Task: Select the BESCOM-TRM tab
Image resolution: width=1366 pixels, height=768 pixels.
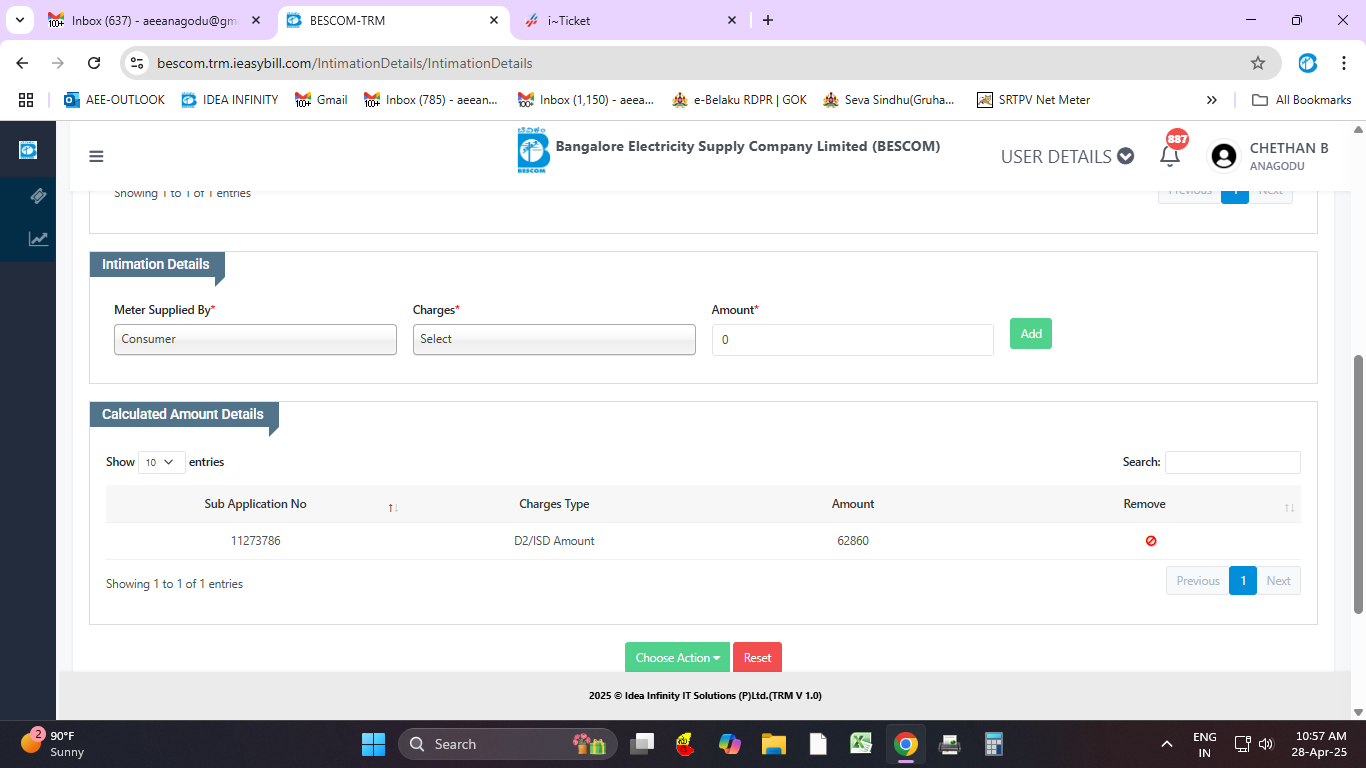Action: point(392,20)
